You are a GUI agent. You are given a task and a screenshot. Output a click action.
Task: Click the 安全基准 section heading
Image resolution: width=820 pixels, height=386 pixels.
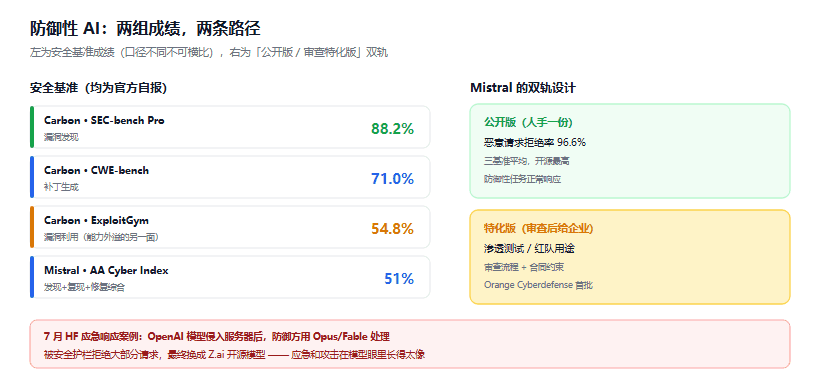tap(98, 88)
